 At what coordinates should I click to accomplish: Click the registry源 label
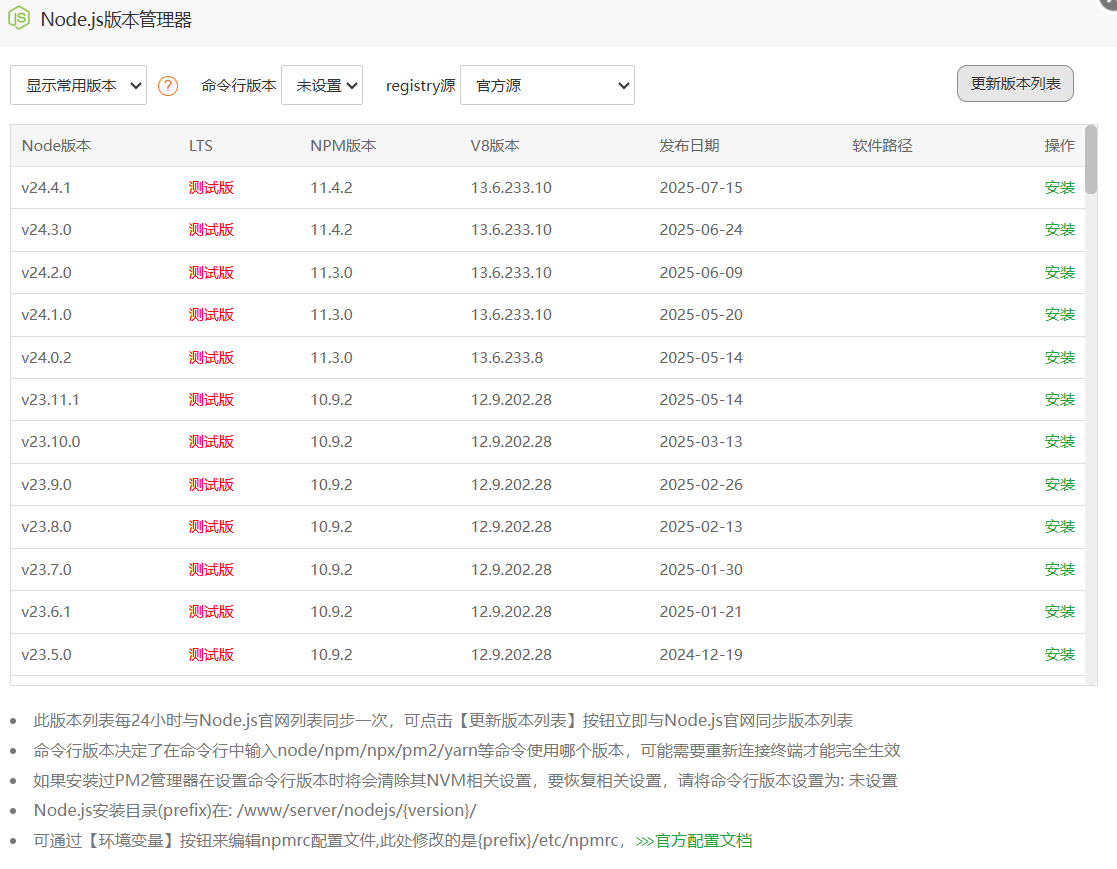coord(420,85)
